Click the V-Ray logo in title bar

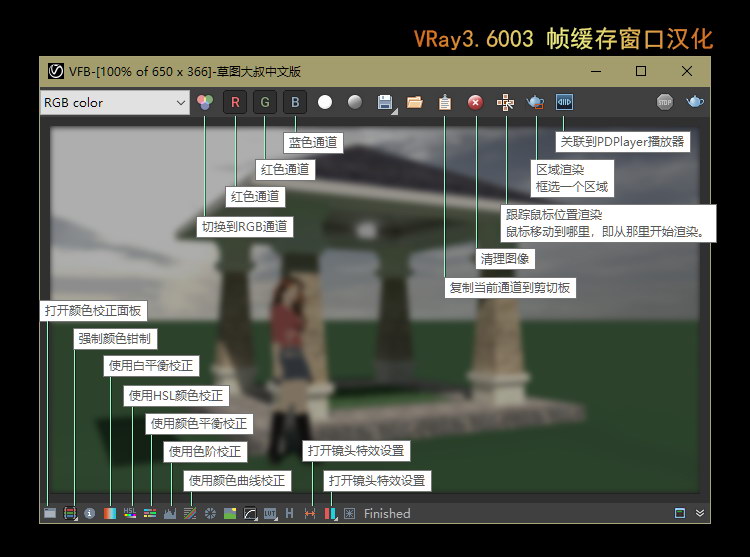point(56,71)
